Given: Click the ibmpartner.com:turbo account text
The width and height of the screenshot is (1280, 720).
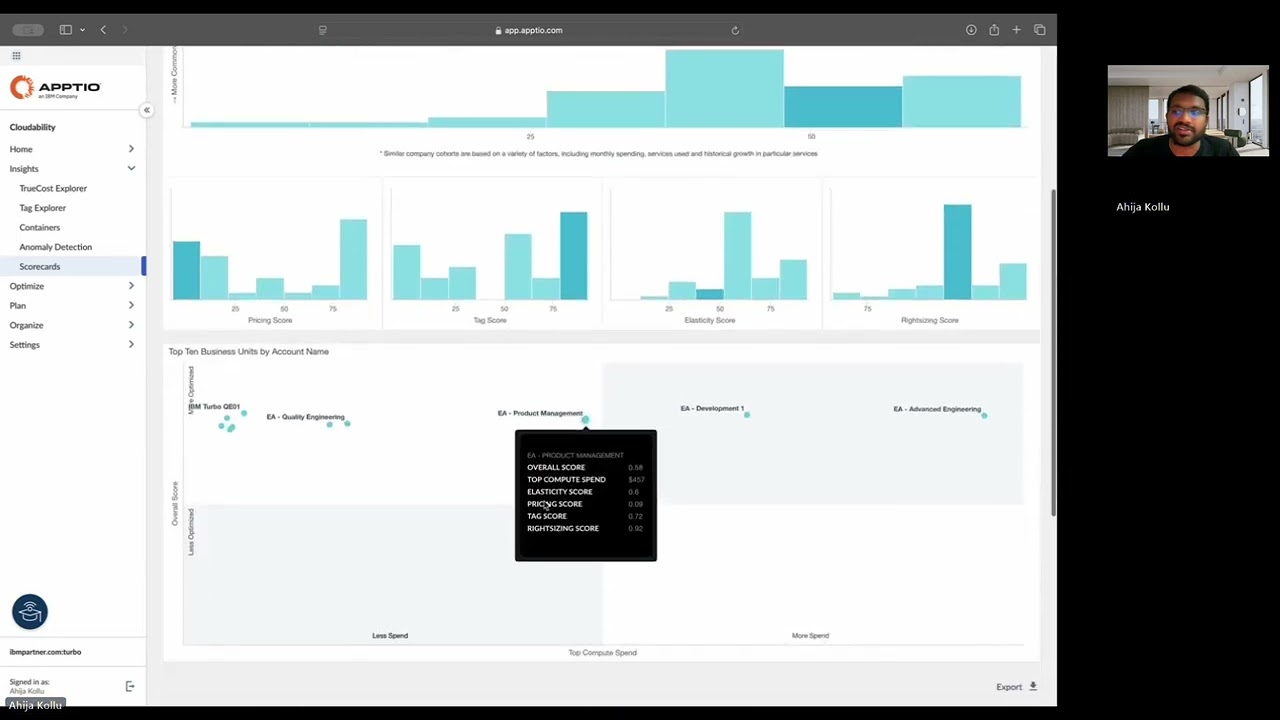Looking at the screenshot, I should click(45, 652).
